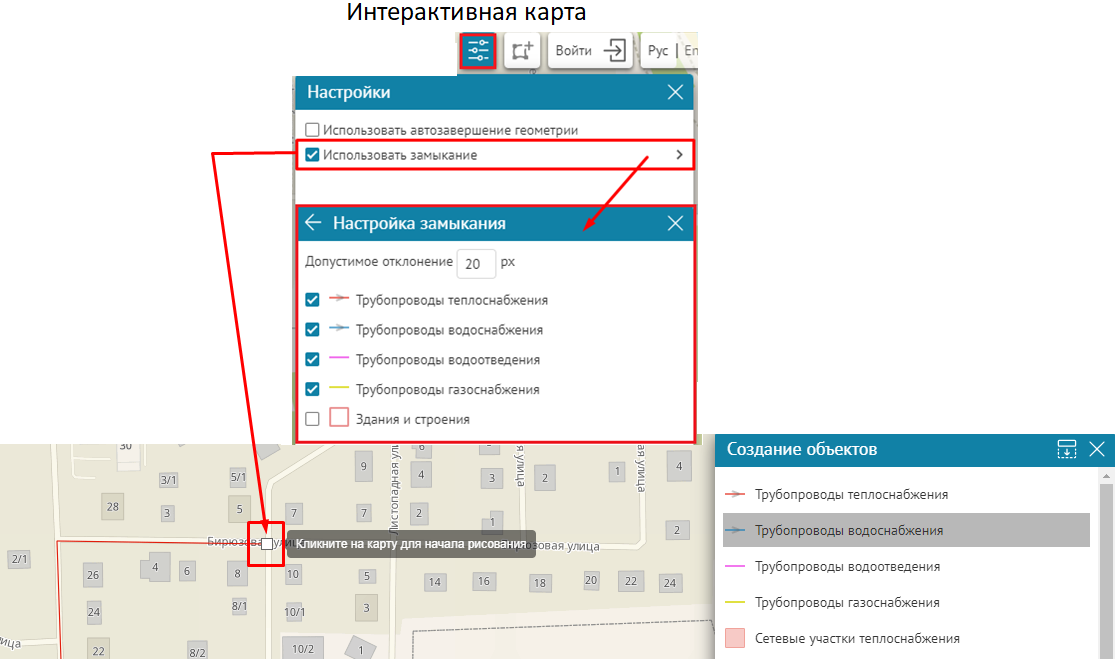Enable Использовать автозавершение геометрии checkbox
This screenshot has width=1115, height=659.
pyautogui.click(x=313, y=130)
